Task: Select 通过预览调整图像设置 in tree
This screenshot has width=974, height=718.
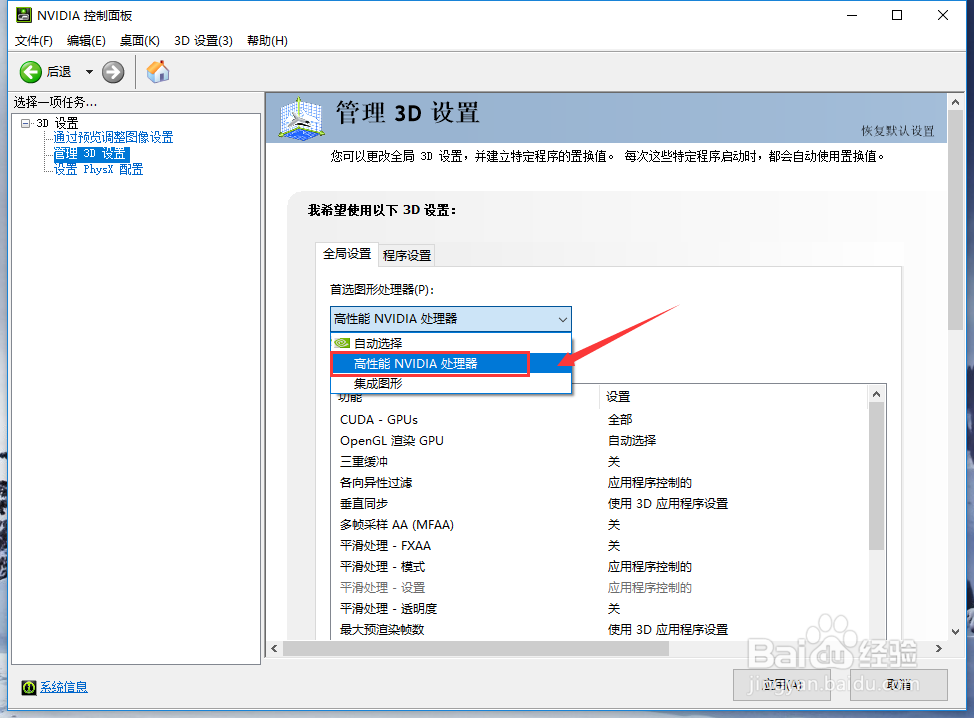Action: [x=113, y=137]
